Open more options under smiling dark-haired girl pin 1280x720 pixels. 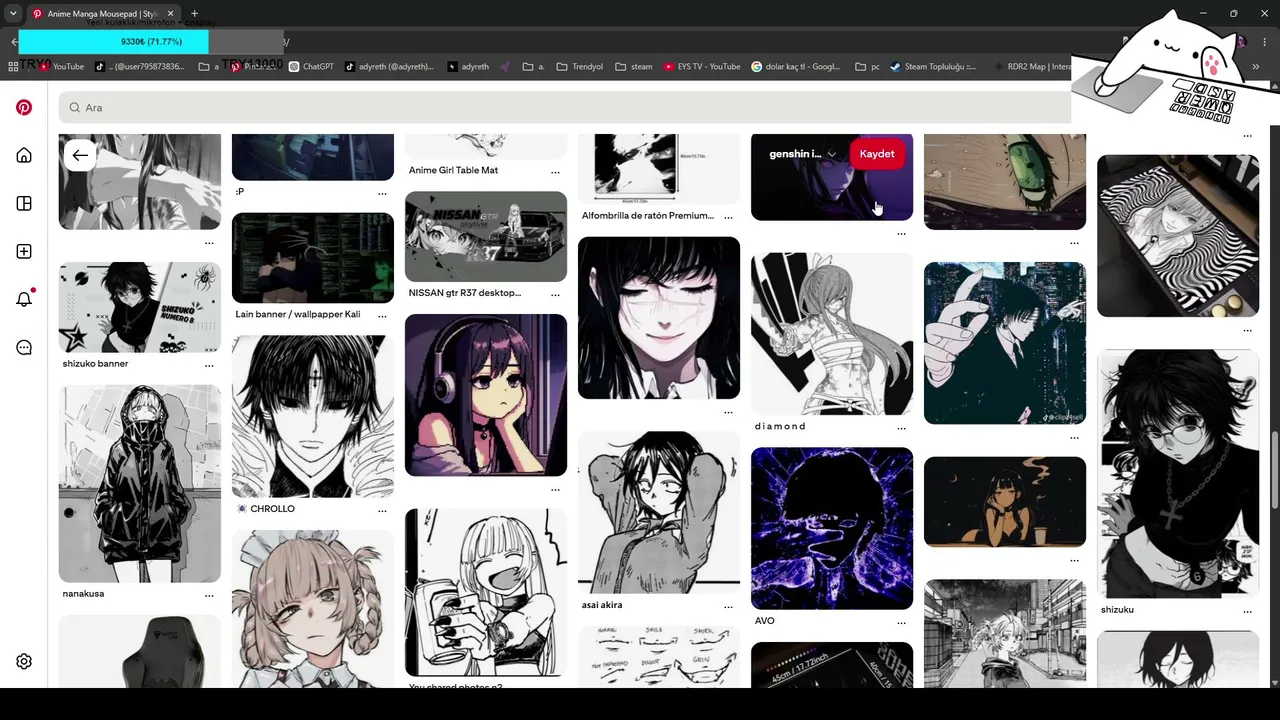pos(728,412)
